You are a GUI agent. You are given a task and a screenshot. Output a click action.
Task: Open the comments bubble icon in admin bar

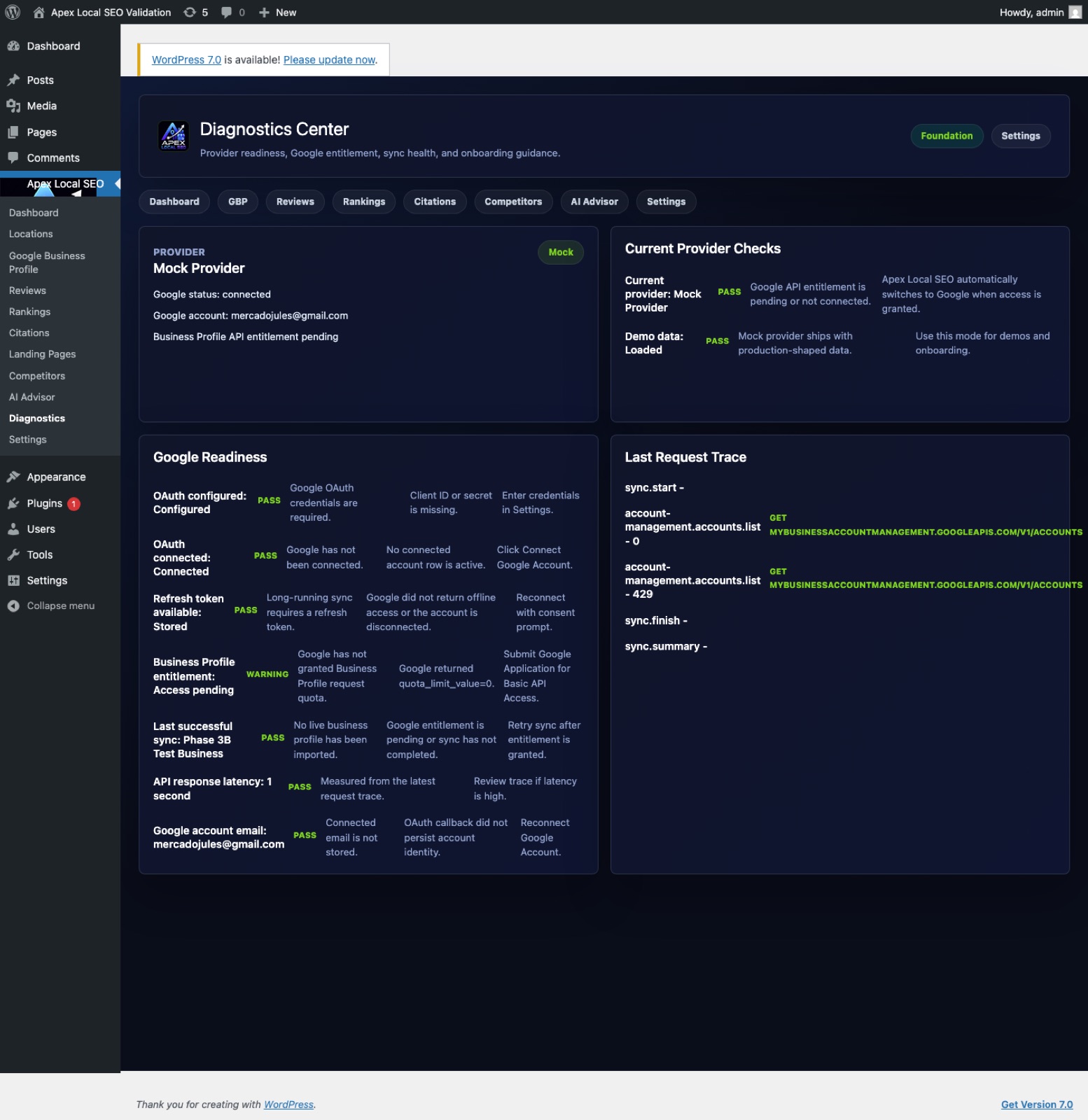point(226,12)
